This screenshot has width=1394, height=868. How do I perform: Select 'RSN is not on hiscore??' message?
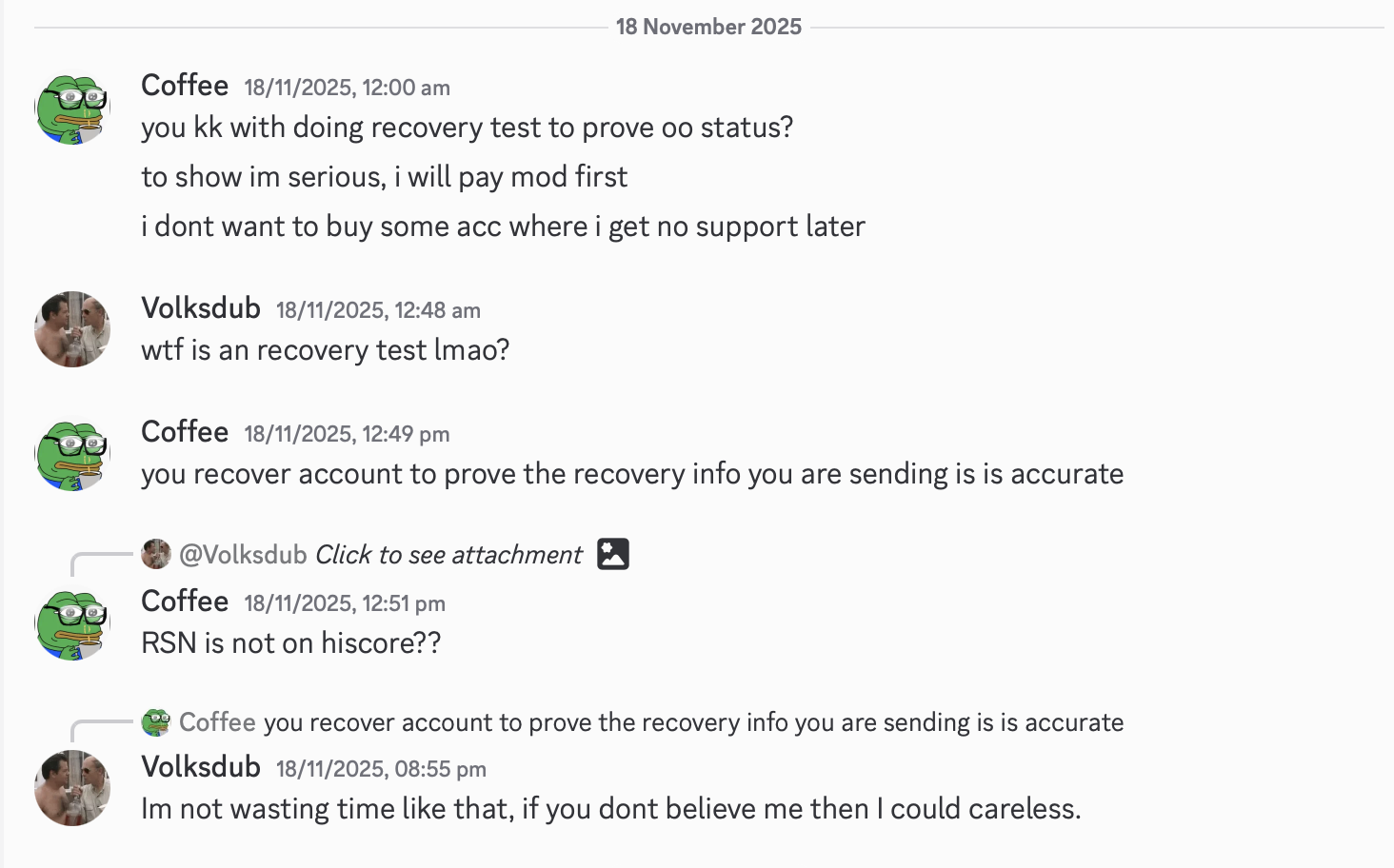click(291, 643)
